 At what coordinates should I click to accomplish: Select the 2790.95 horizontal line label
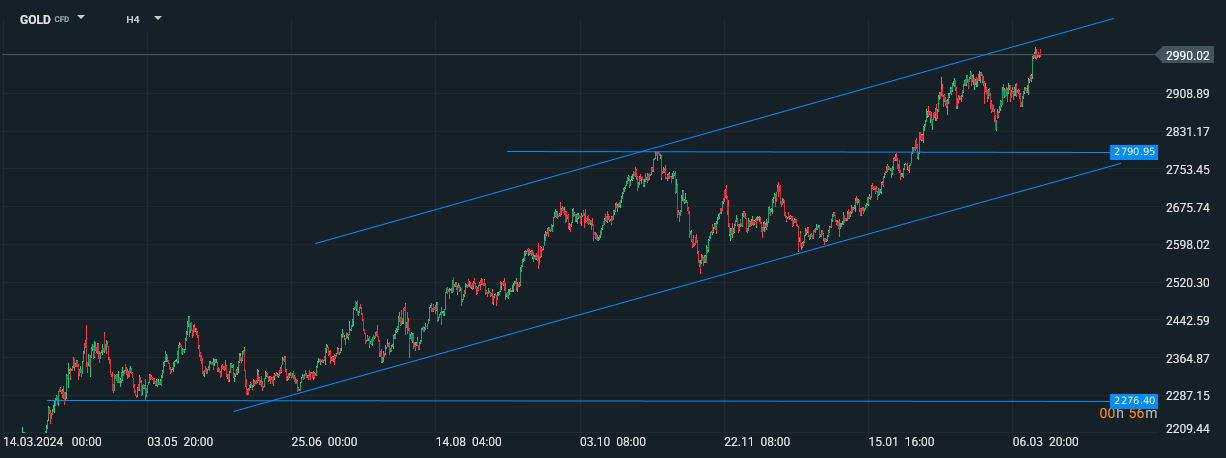pos(1135,152)
